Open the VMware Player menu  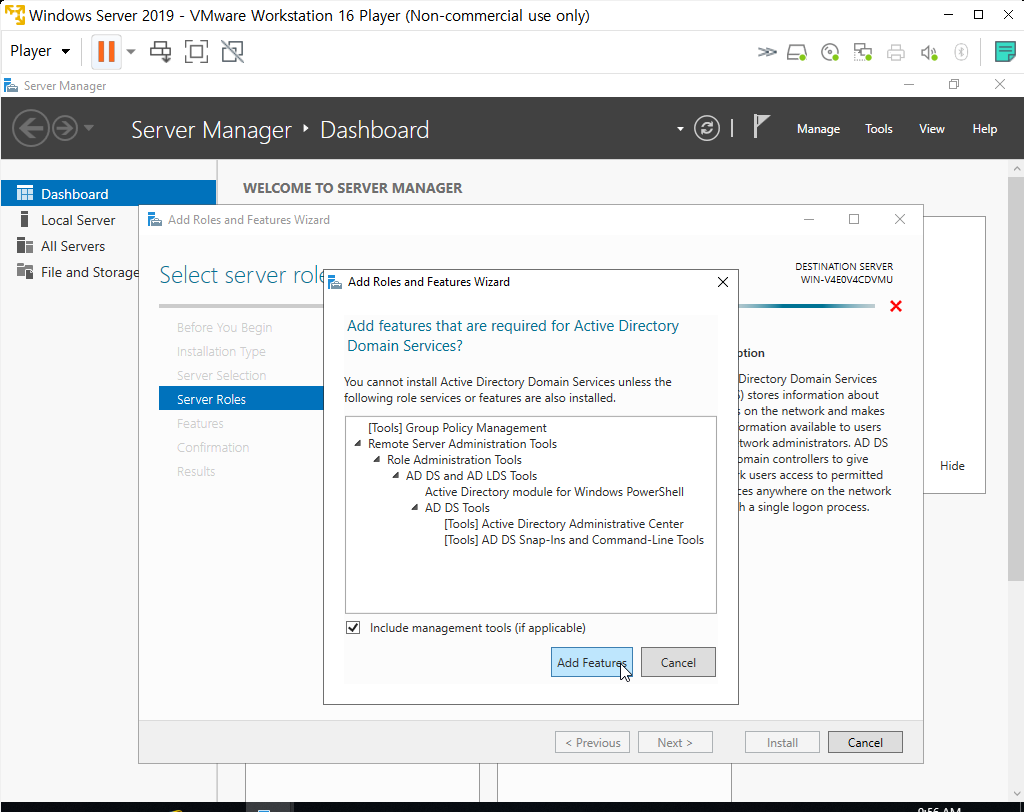pyautogui.click(x=40, y=51)
